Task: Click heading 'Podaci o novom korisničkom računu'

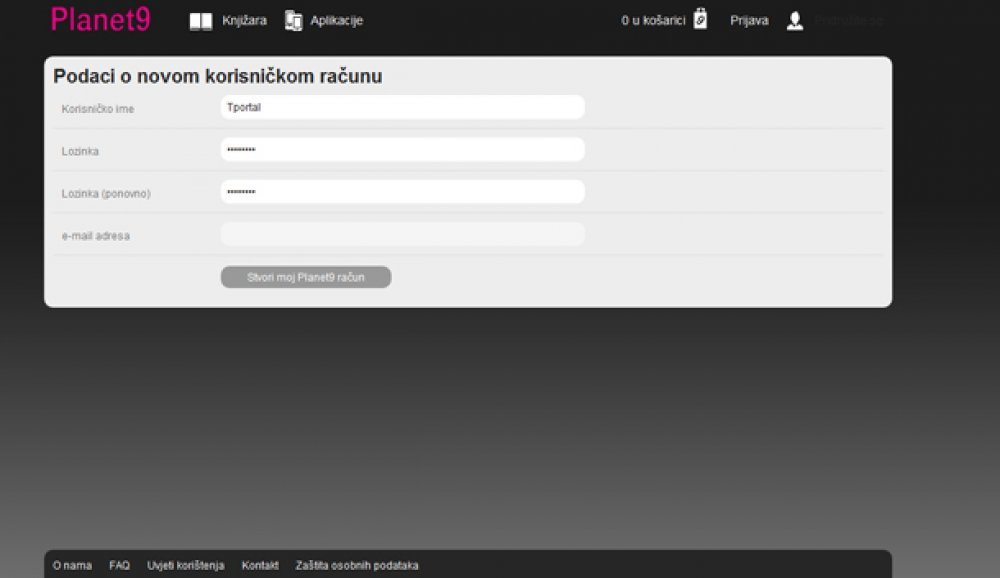Action: pos(217,76)
